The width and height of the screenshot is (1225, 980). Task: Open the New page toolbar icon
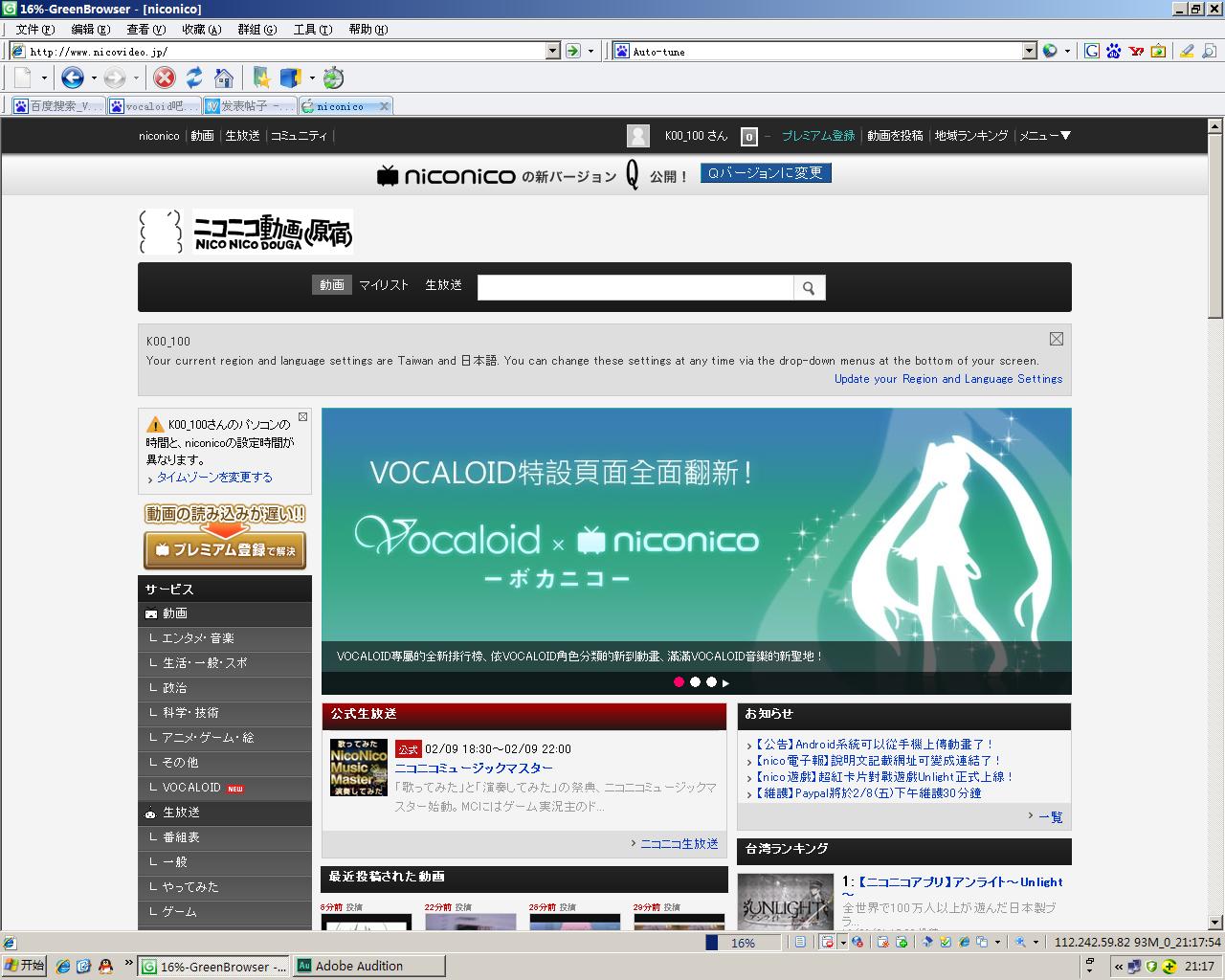pos(23,78)
